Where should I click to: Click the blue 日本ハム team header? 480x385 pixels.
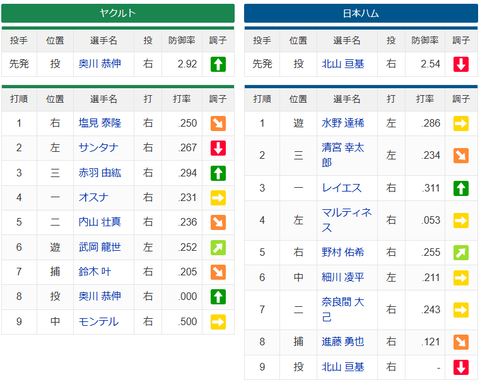pos(361,13)
